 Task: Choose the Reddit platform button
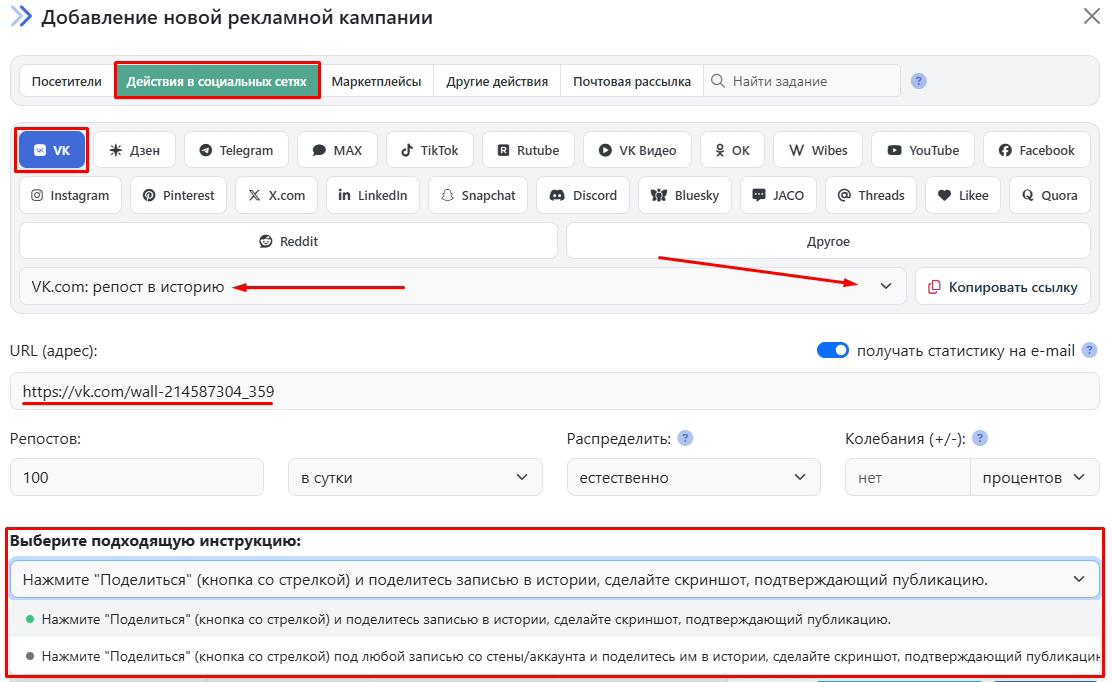[x=288, y=241]
